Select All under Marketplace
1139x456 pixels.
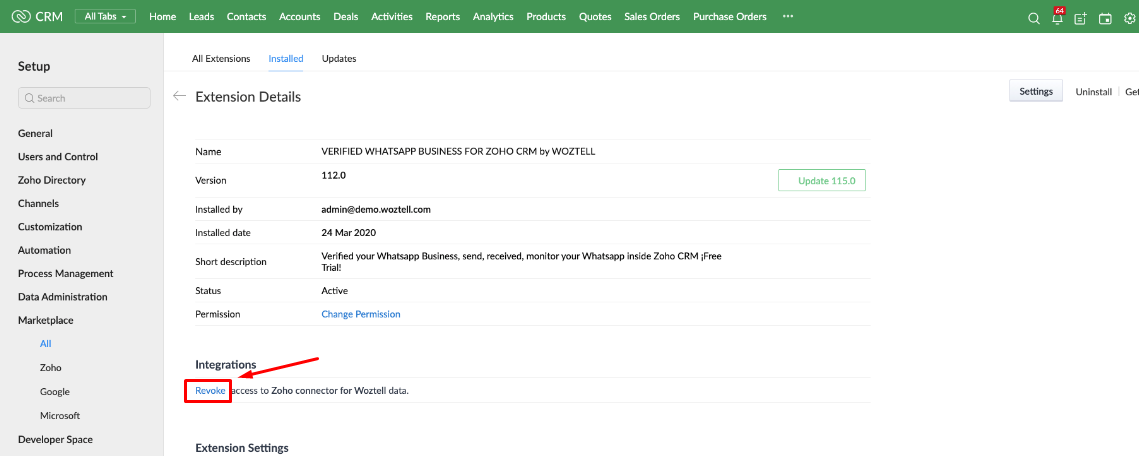click(x=46, y=344)
